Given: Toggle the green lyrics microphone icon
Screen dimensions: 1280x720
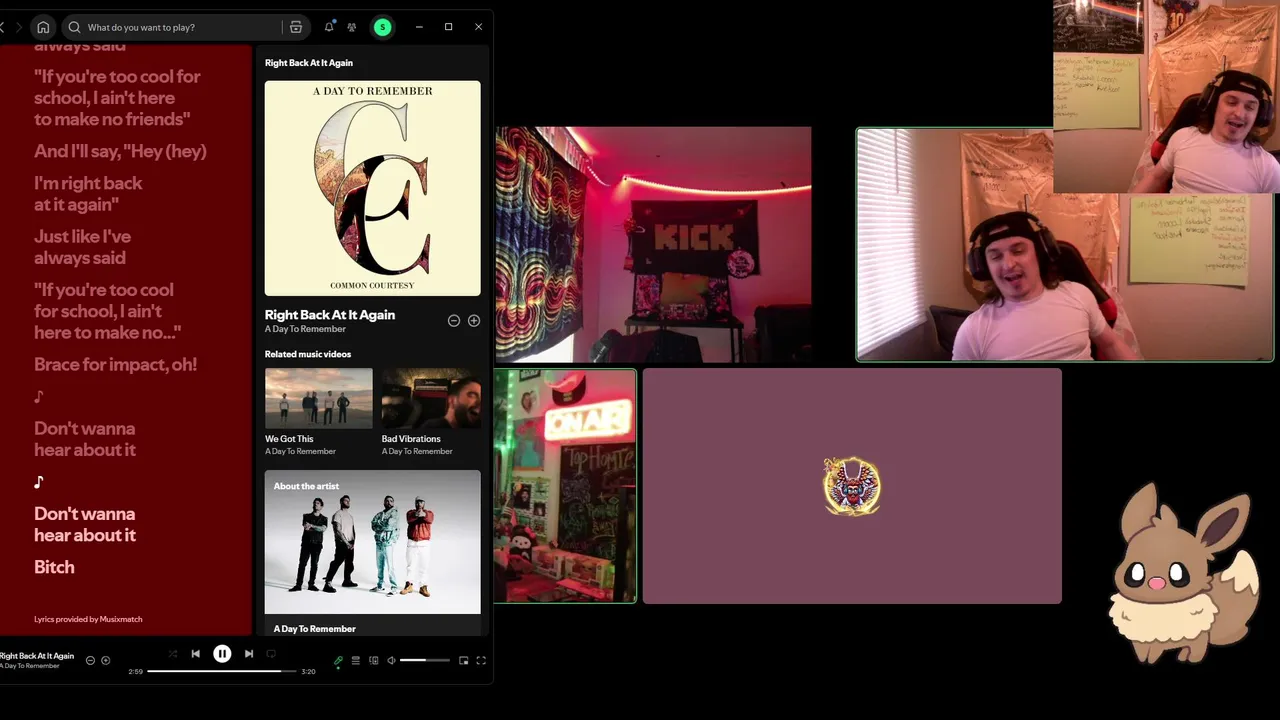Looking at the screenshot, I should pyautogui.click(x=338, y=660).
